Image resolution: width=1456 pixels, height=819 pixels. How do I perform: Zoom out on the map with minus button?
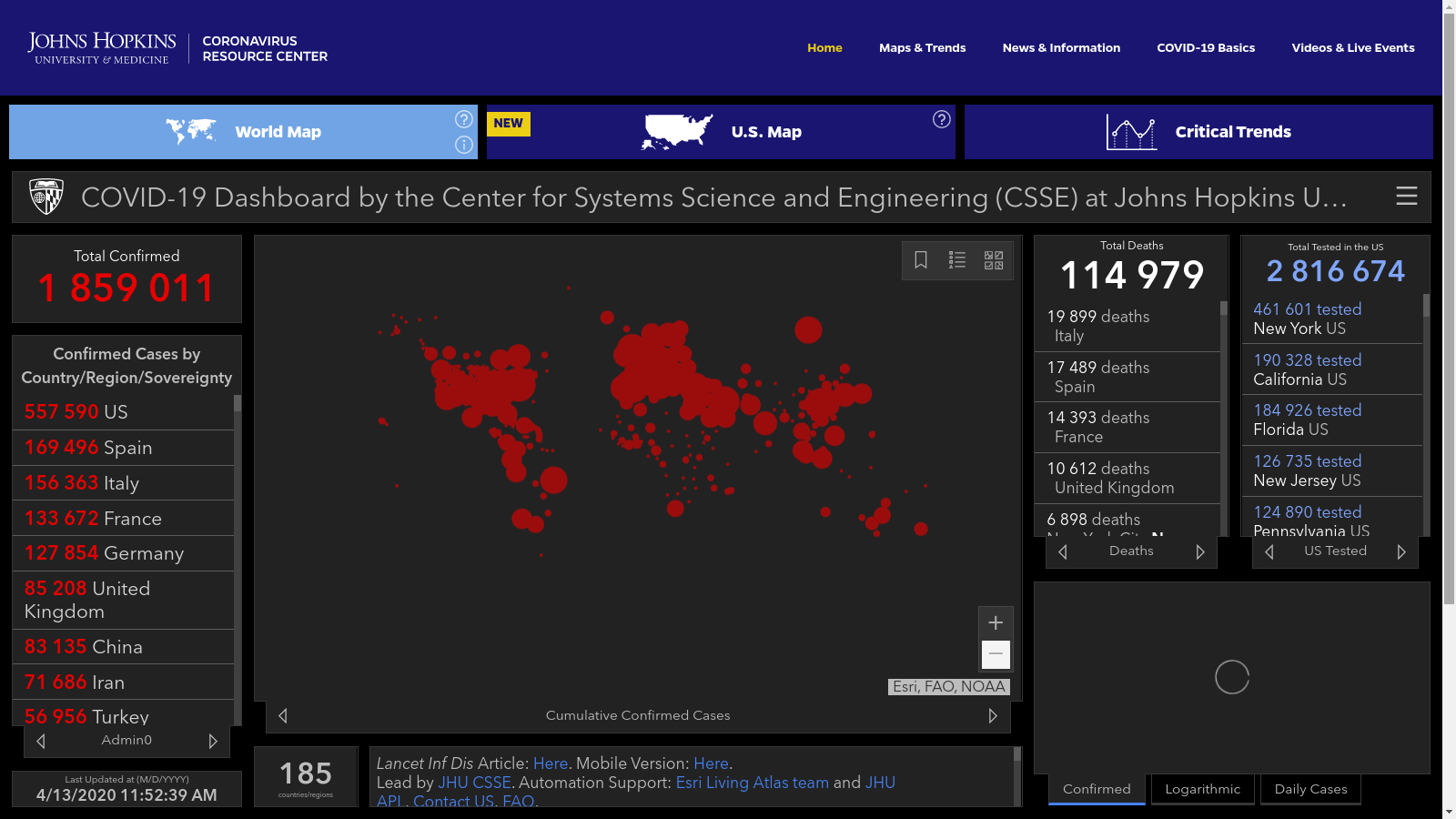pyautogui.click(x=996, y=653)
